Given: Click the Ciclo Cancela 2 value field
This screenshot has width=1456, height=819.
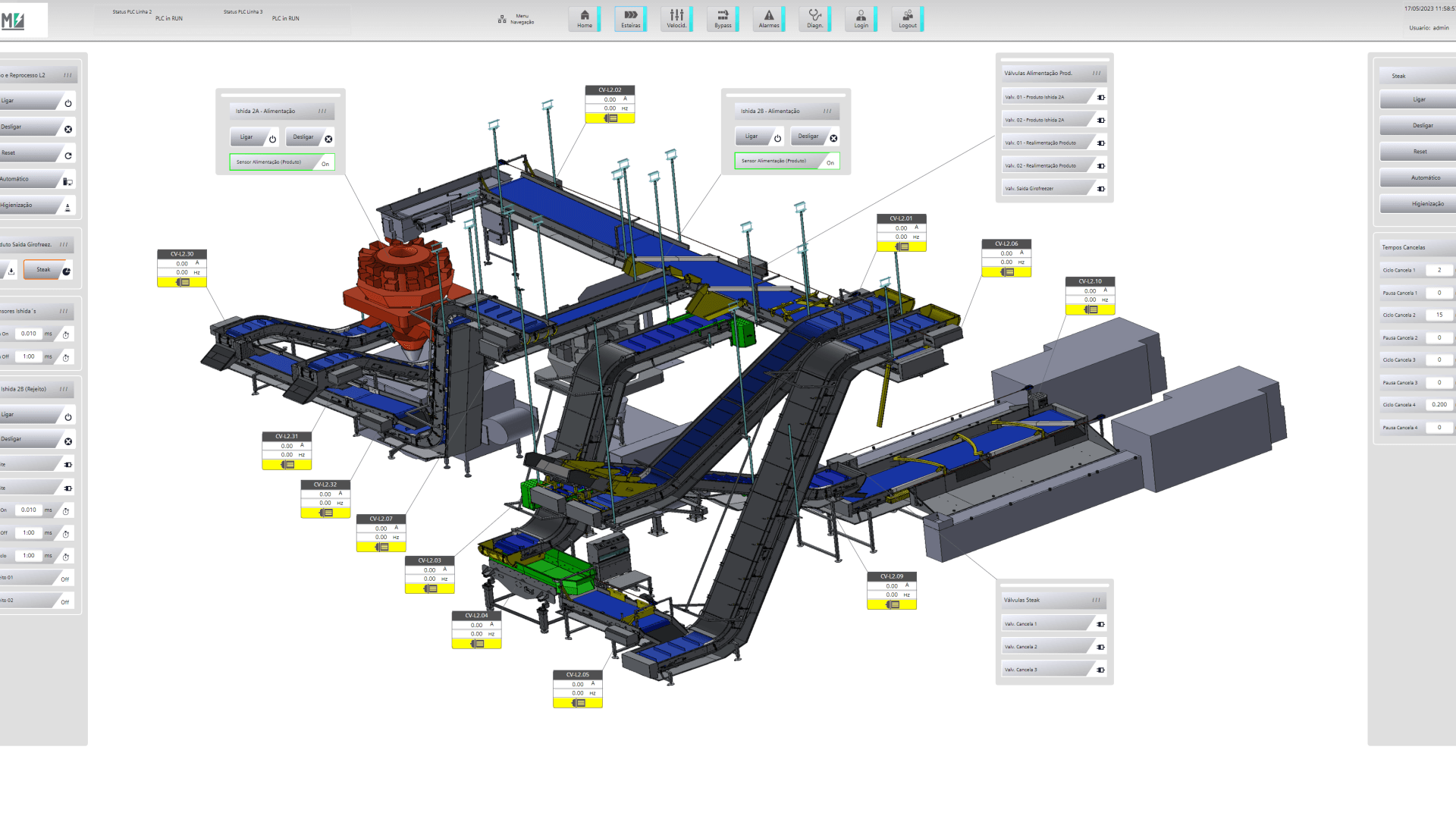Looking at the screenshot, I should point(1439,315).
